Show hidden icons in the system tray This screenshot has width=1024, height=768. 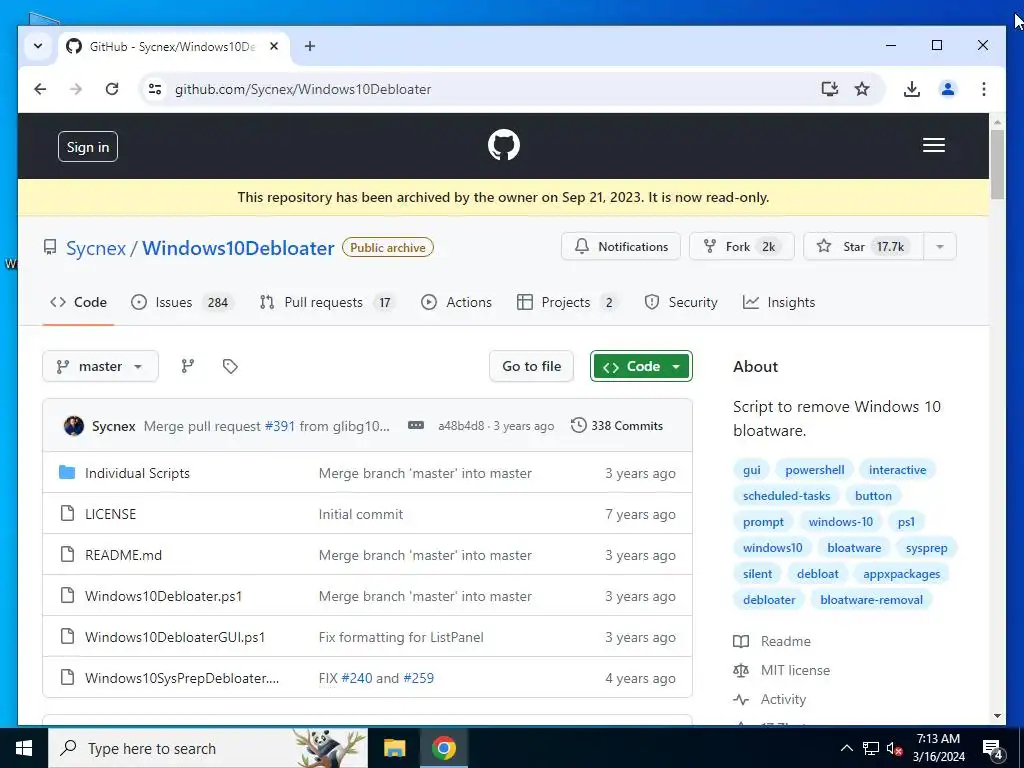[x=846, y=748]
